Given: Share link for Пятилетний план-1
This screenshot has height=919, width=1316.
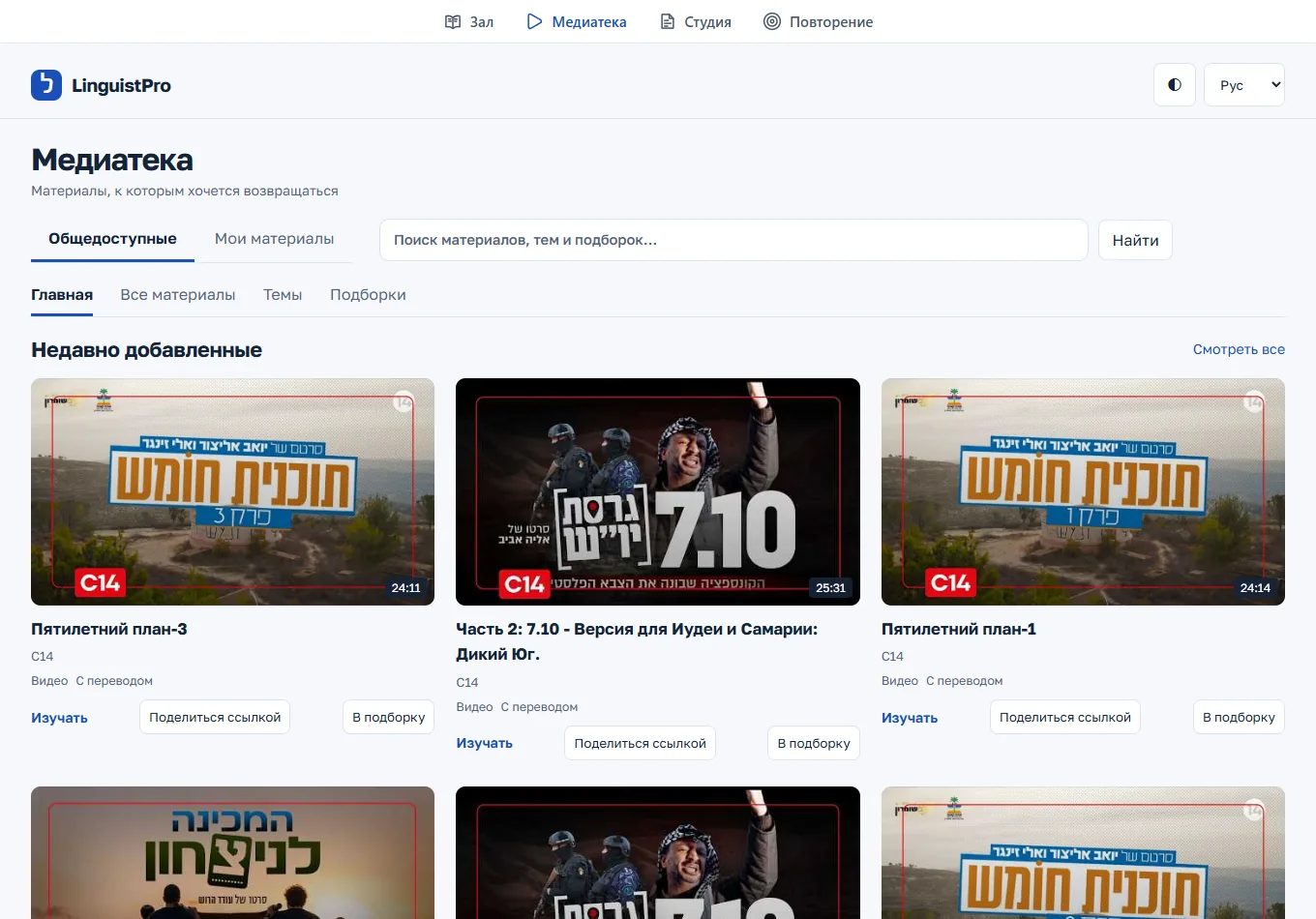Looking at the screenshot, I should [x=1065, y=717].
